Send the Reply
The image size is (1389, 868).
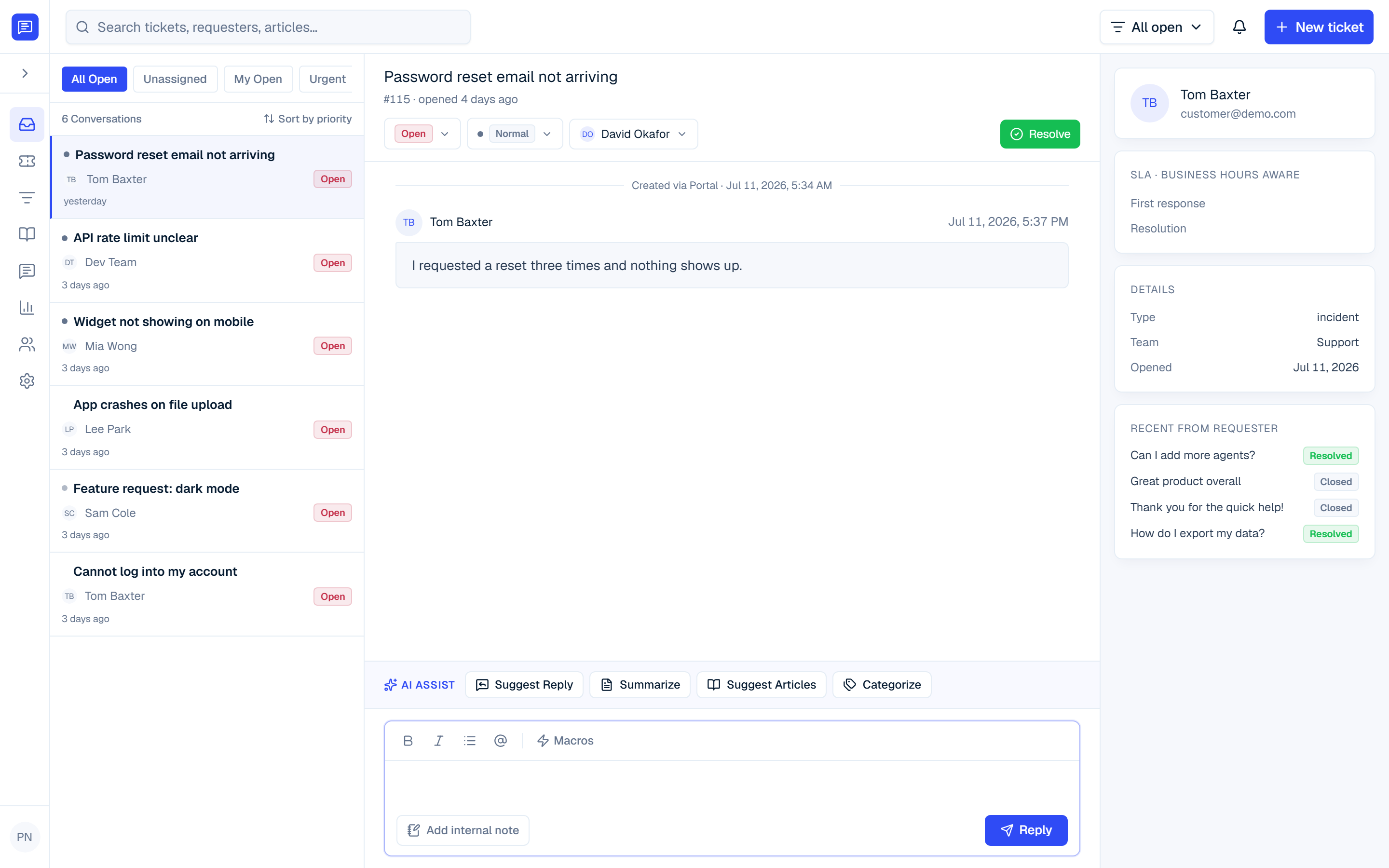click(x=1026, y=830)
